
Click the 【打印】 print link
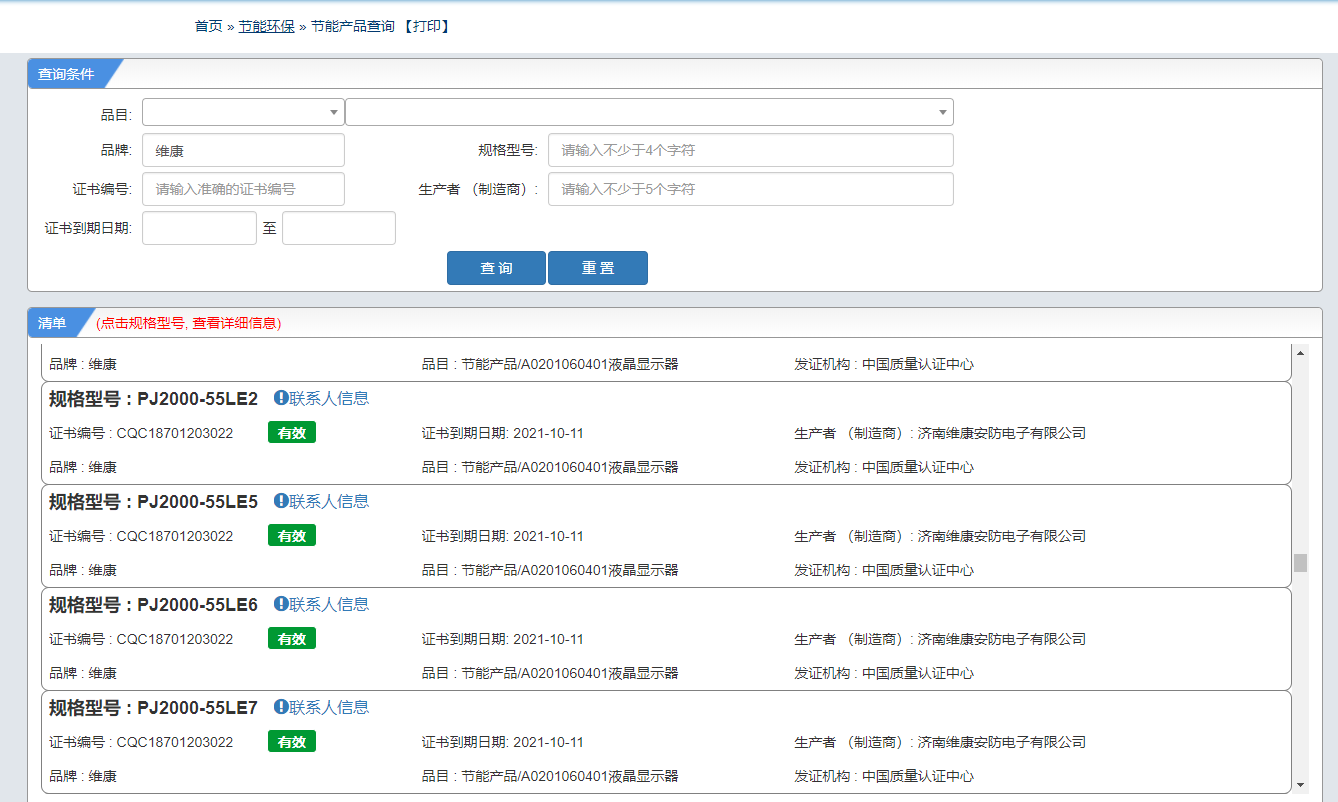[427, 26]
